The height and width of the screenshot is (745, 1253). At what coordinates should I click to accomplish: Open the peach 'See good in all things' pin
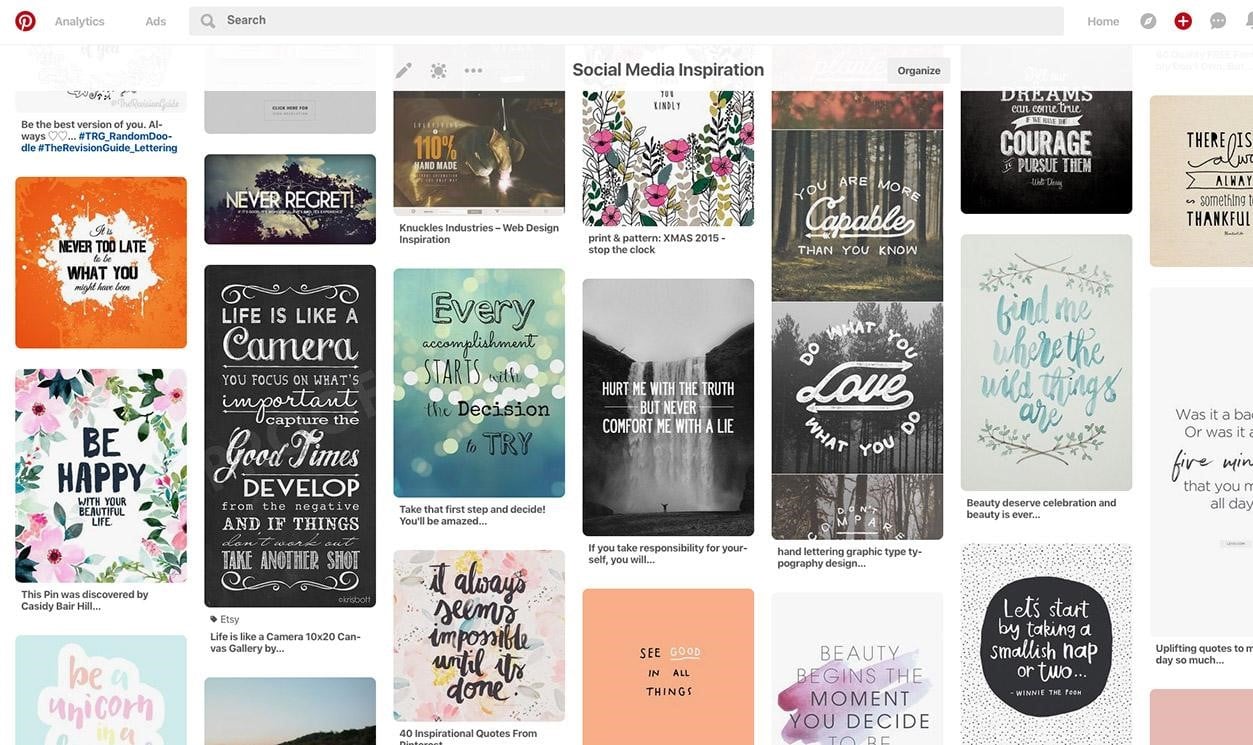coord(668,667)
